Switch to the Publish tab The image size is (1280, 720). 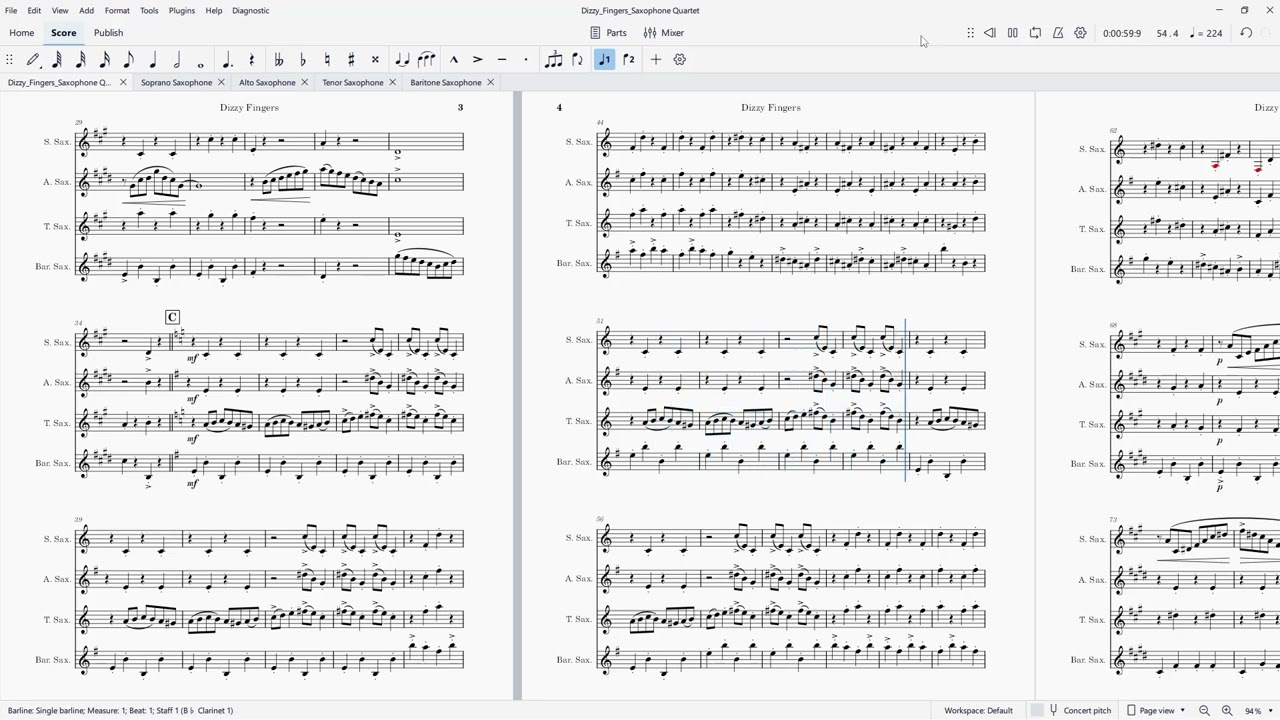tap(108, 33)
